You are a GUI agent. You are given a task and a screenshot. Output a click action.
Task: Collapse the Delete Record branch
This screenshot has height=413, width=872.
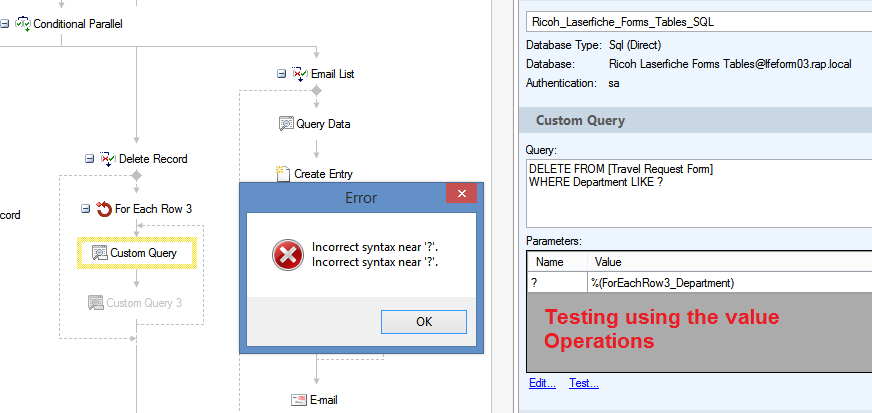click(x=90, y=159)
